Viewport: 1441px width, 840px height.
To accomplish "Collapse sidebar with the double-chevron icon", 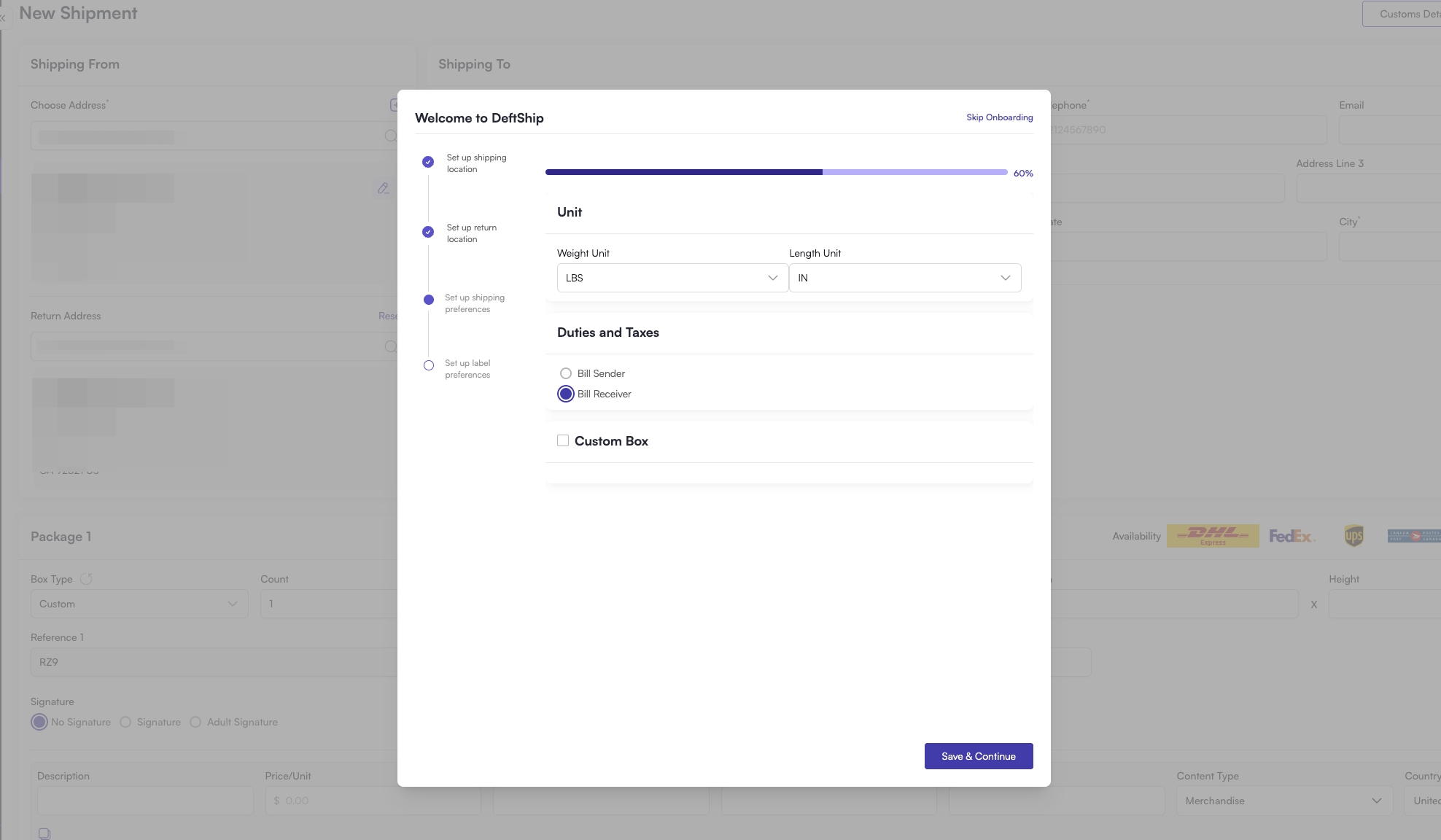I will click(x=3, y=17).
